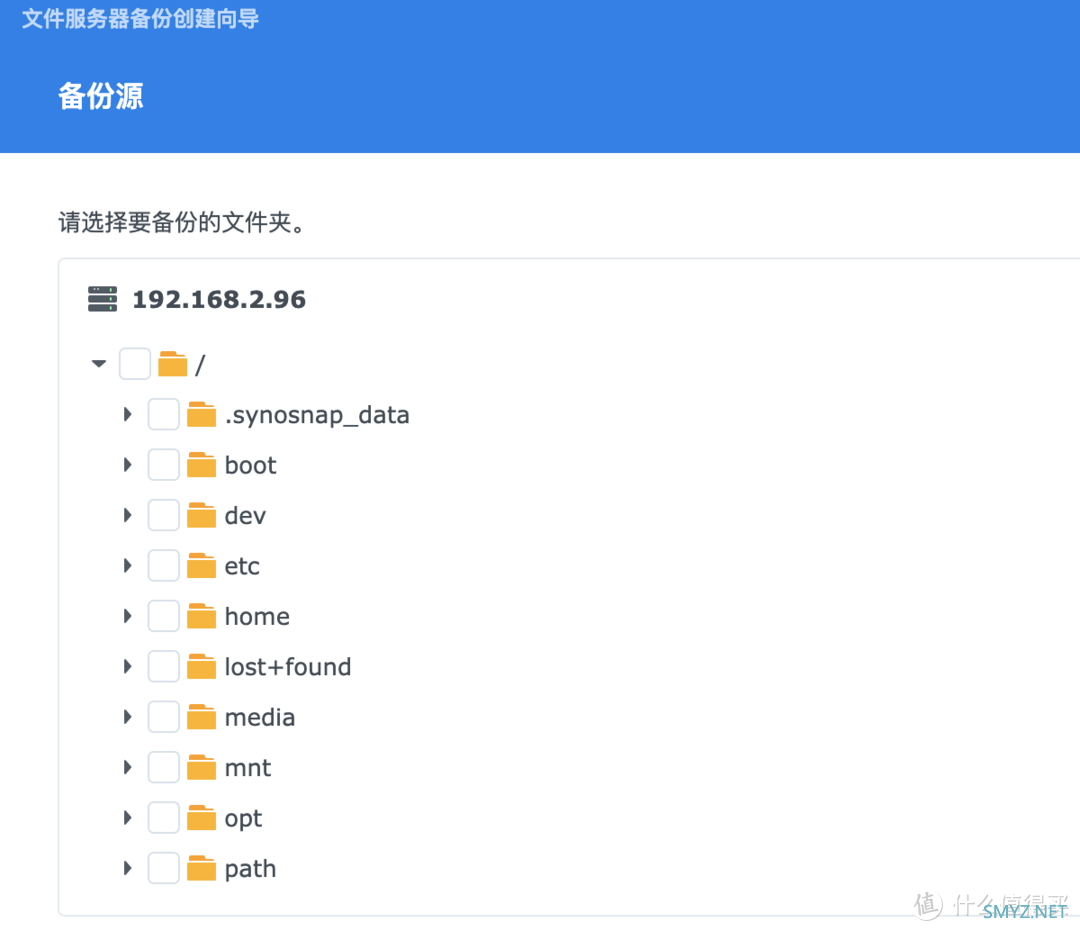1080x931 pixels.
Task: Click the boot folder icon
Action: 201,465
